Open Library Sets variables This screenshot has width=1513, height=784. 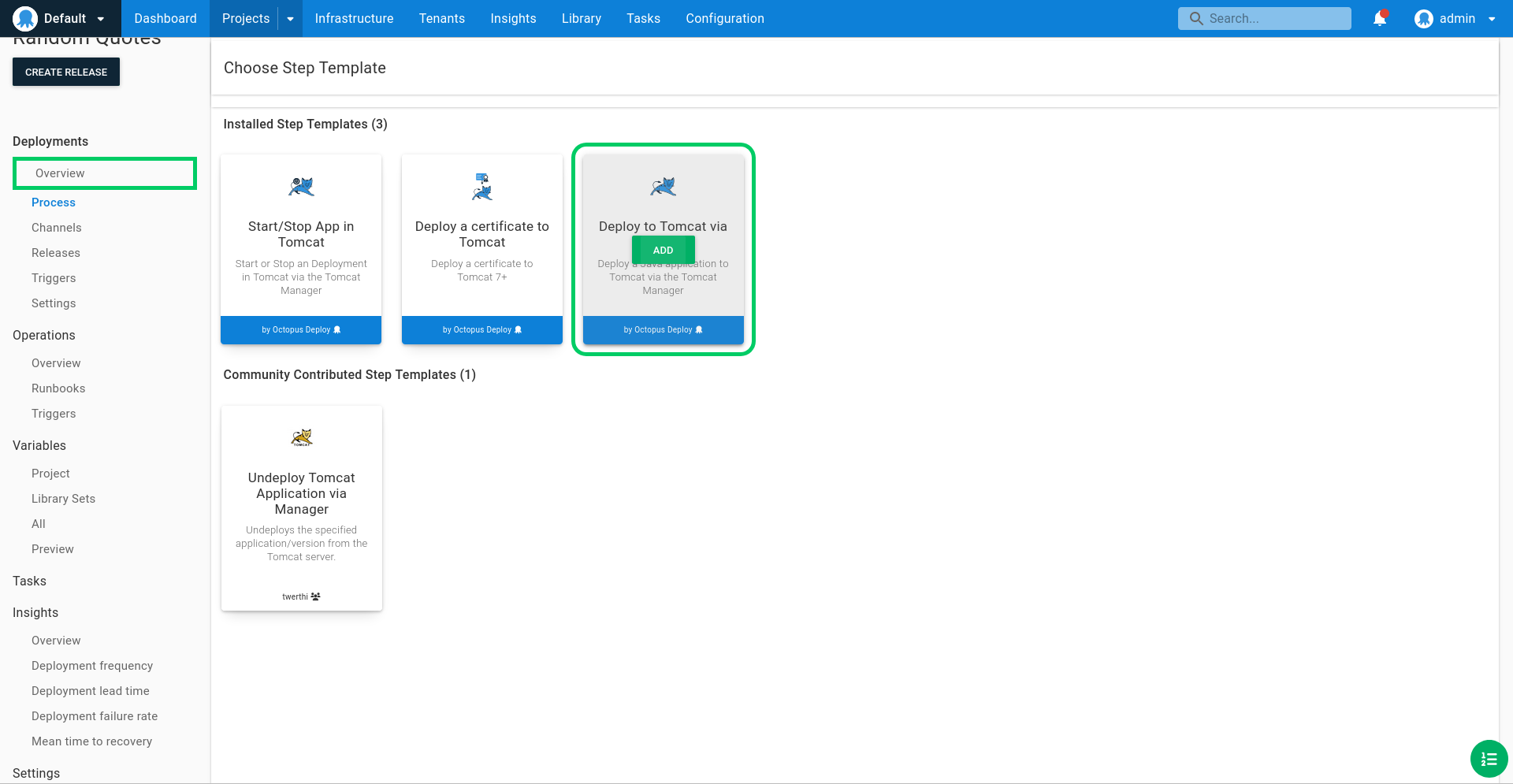pos(63,499)
